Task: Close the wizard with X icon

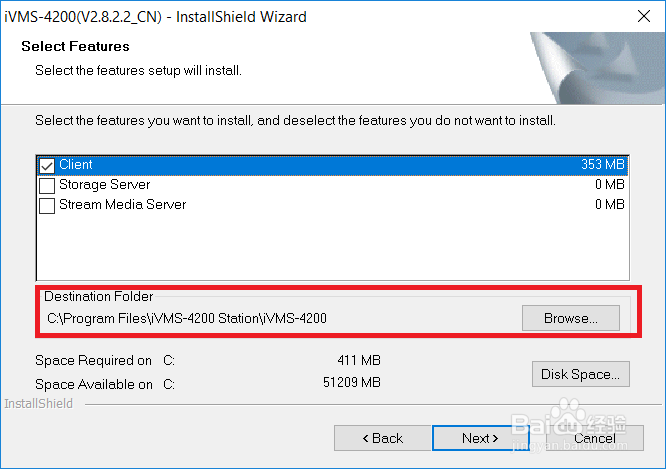Action: [644, 17]
